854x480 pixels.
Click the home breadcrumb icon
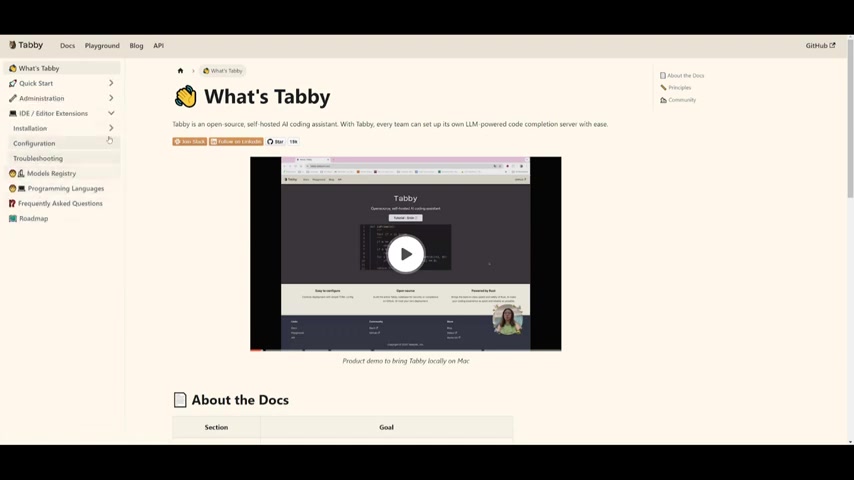pyautogui.click(x=180, y=71)
